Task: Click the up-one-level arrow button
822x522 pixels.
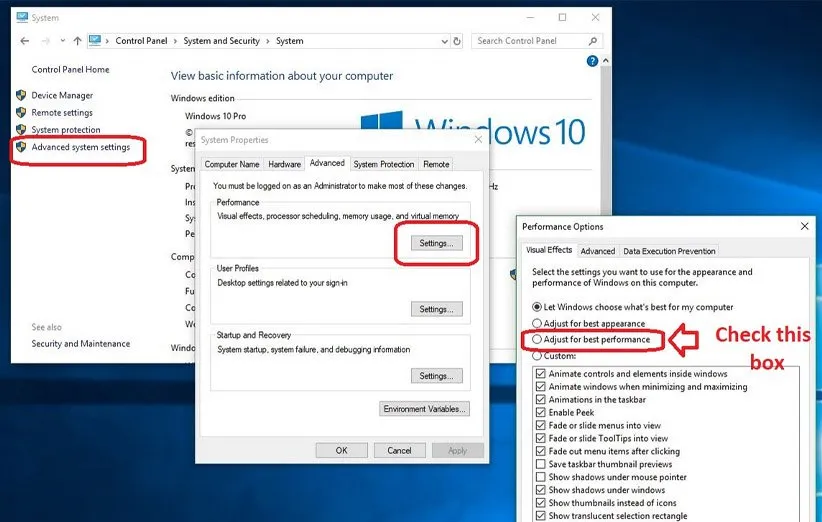Action: (77, 41)
